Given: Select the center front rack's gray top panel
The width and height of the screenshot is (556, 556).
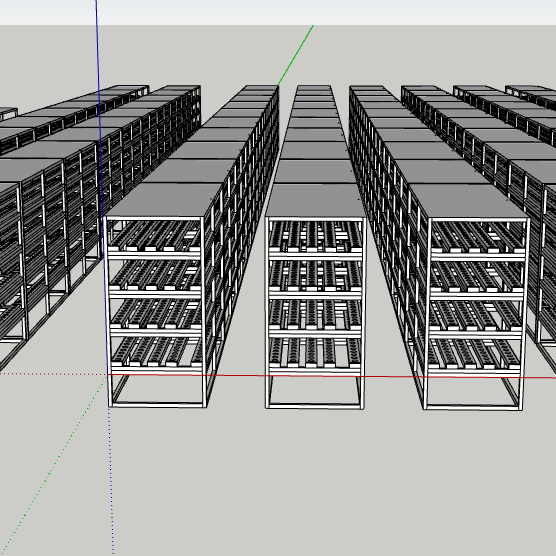Looking at the screenshot, I should tap(316, 201).
